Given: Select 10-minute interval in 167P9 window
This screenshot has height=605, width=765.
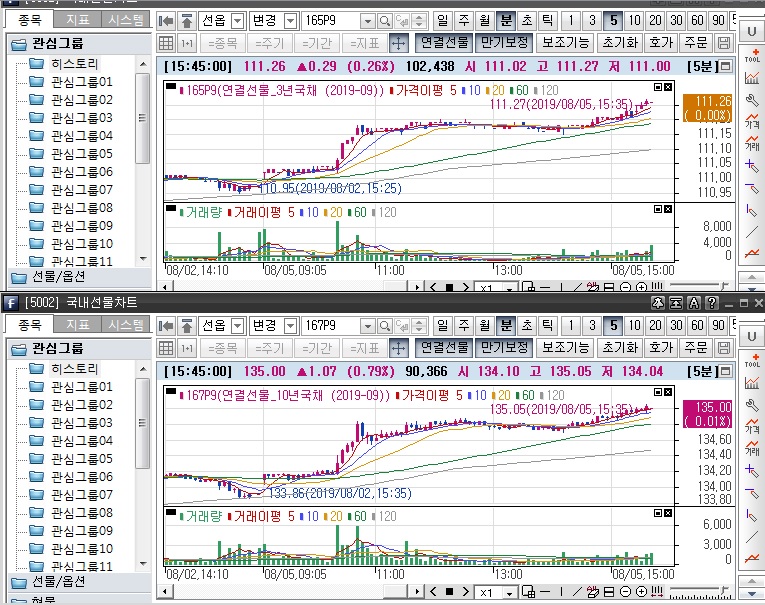Looking at the screenshot, I should pos(634,326).
